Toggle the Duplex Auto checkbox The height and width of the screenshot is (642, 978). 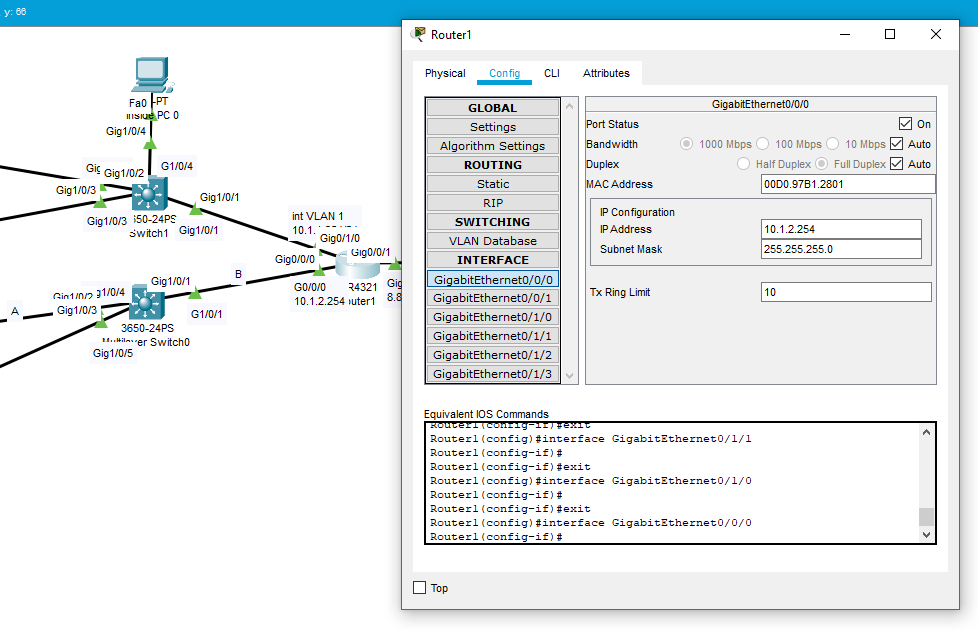tap(896, 163)
